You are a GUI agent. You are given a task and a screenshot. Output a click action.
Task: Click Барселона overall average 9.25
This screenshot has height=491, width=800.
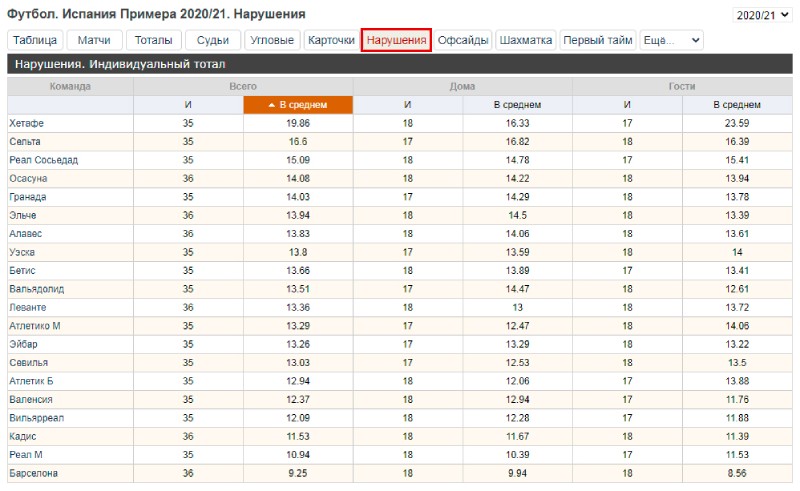[x=298, y=473]
